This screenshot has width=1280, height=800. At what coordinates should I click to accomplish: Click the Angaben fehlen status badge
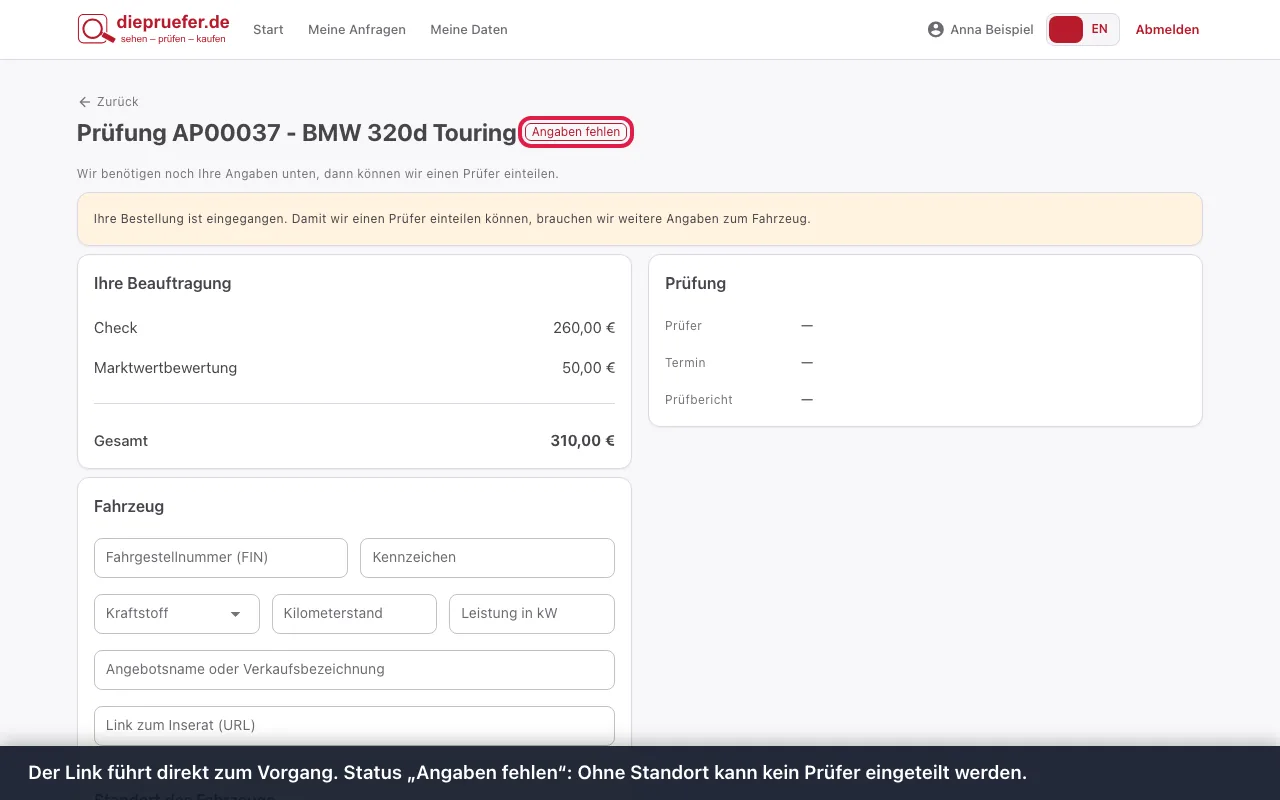click(x=576, y=132)
